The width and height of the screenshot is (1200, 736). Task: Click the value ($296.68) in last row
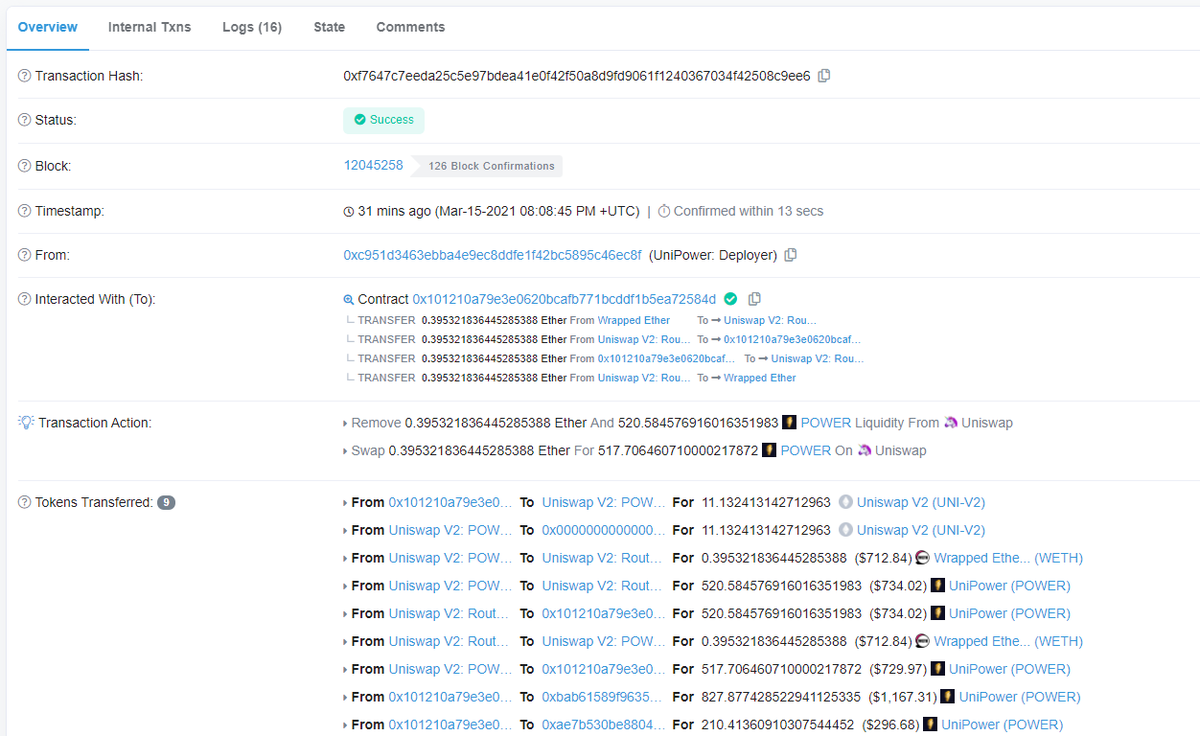(891, 724)
